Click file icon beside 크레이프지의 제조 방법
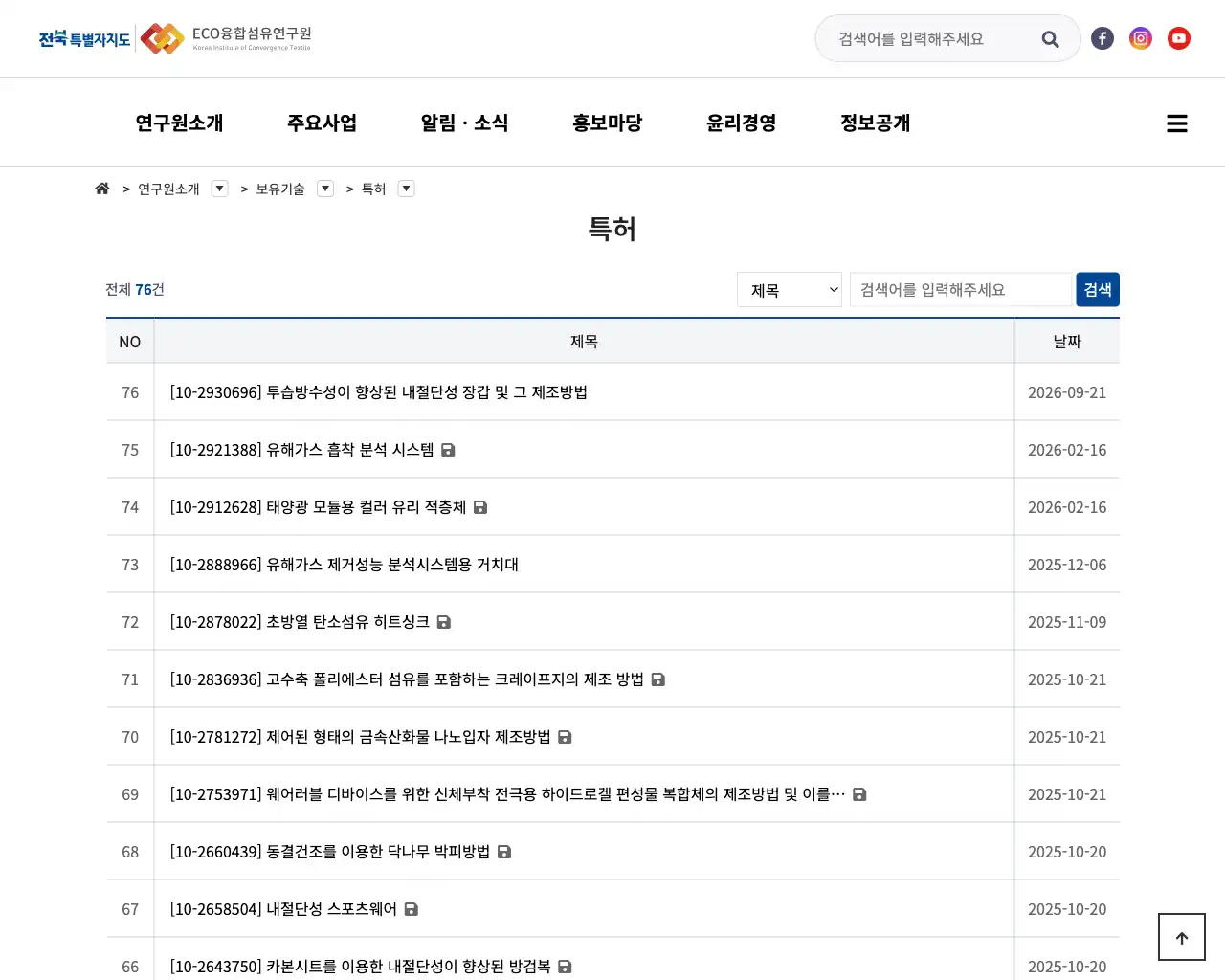The height and width of the screenshot is (980, 1225). (658, 679)
